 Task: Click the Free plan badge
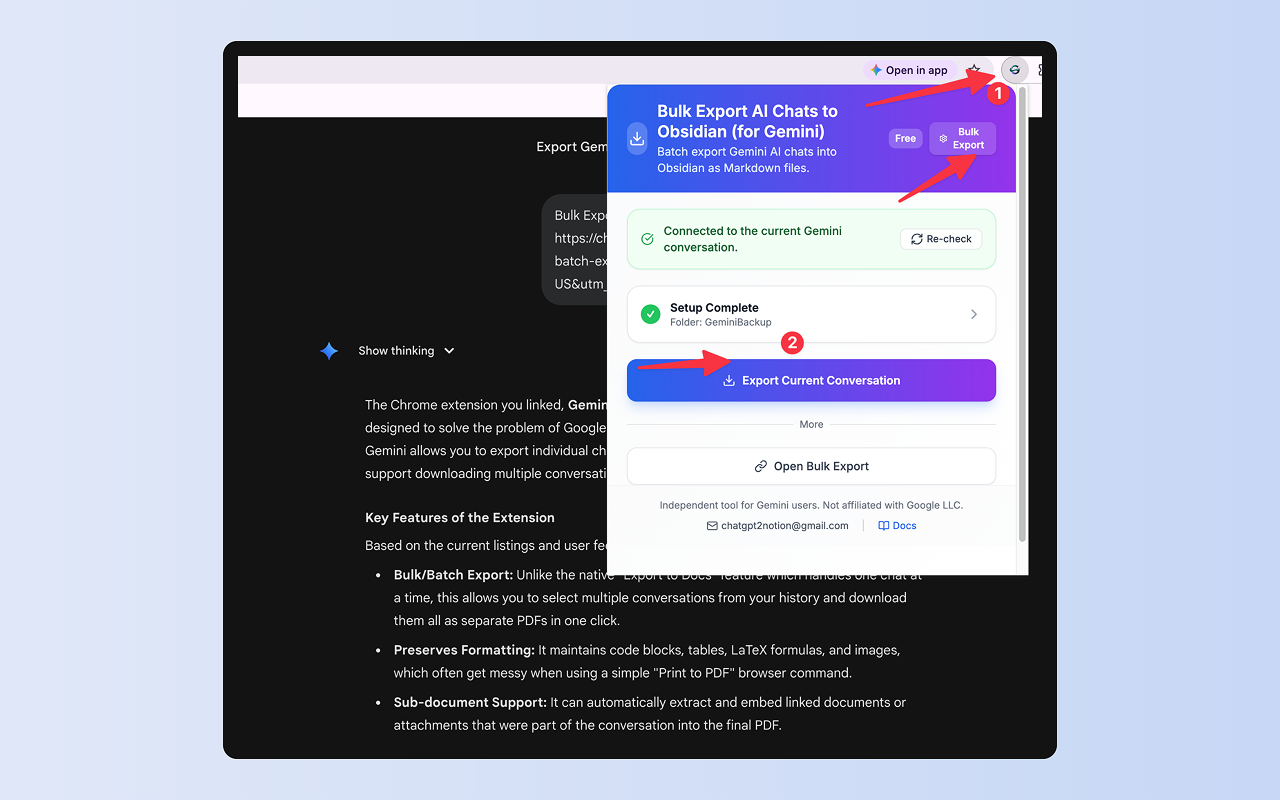coord(905,139)
